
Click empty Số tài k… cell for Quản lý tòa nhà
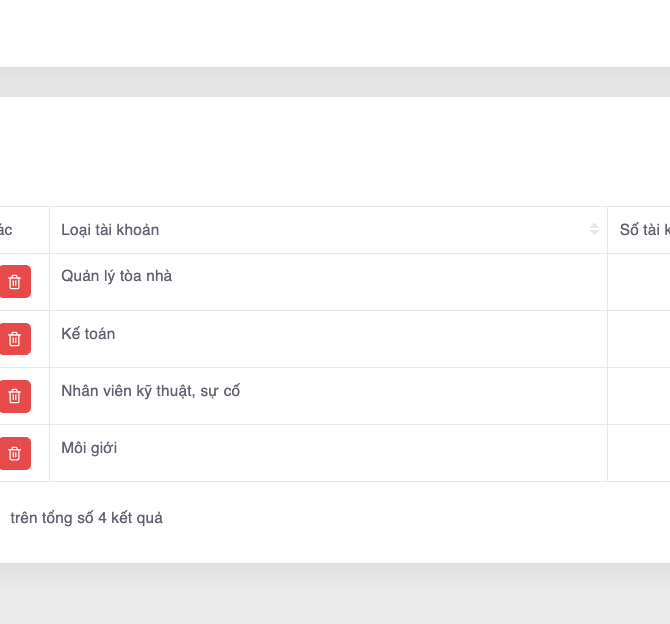(638, 282)
